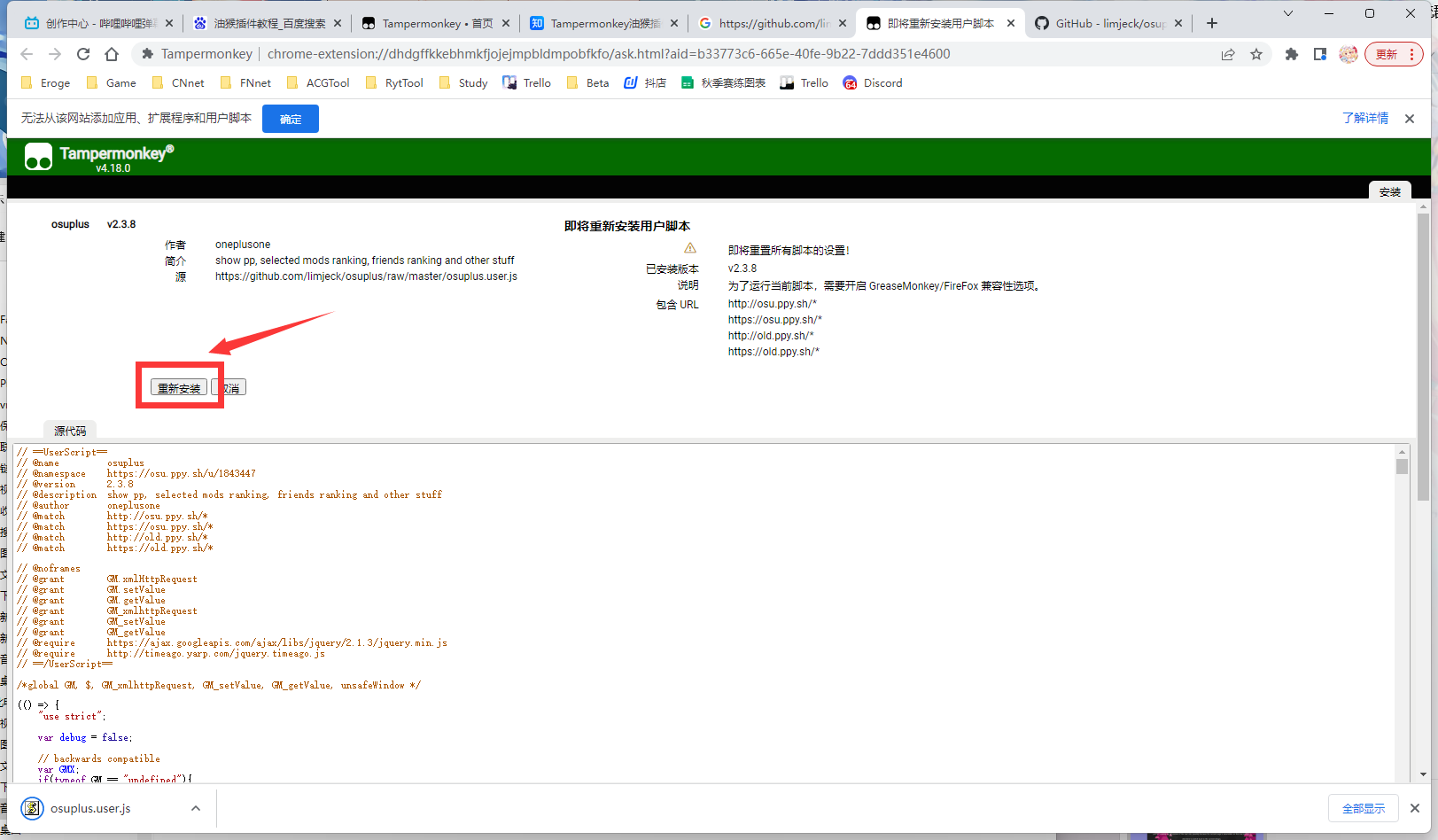Click the https://old.ppy.sh/* include URL
This screenshot has width=1438, height=840.
click(773, 352)
